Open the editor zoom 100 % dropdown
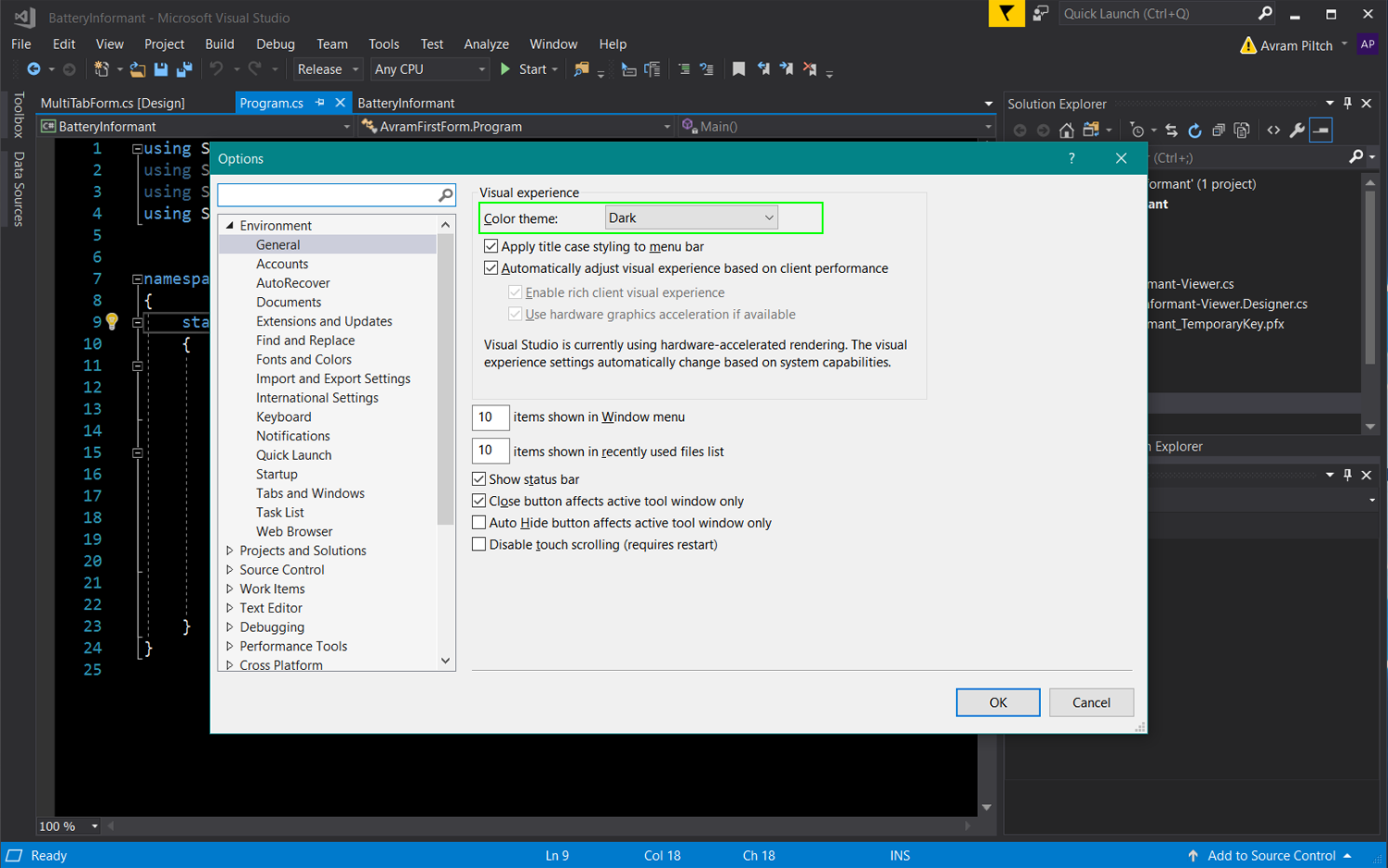Viewport: 1388px width, 868px height. [x=69, y=826]
